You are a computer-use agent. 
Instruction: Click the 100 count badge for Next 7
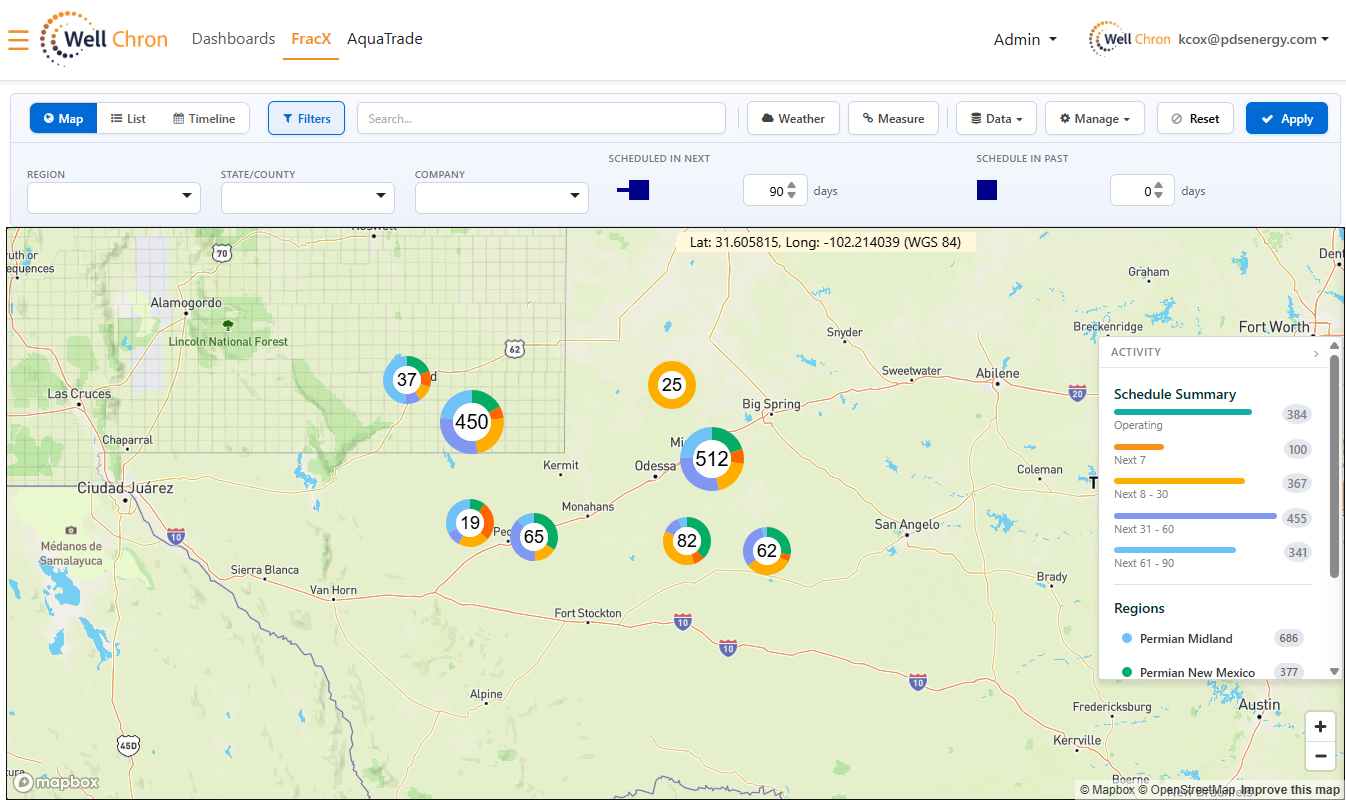[1297, 450]
